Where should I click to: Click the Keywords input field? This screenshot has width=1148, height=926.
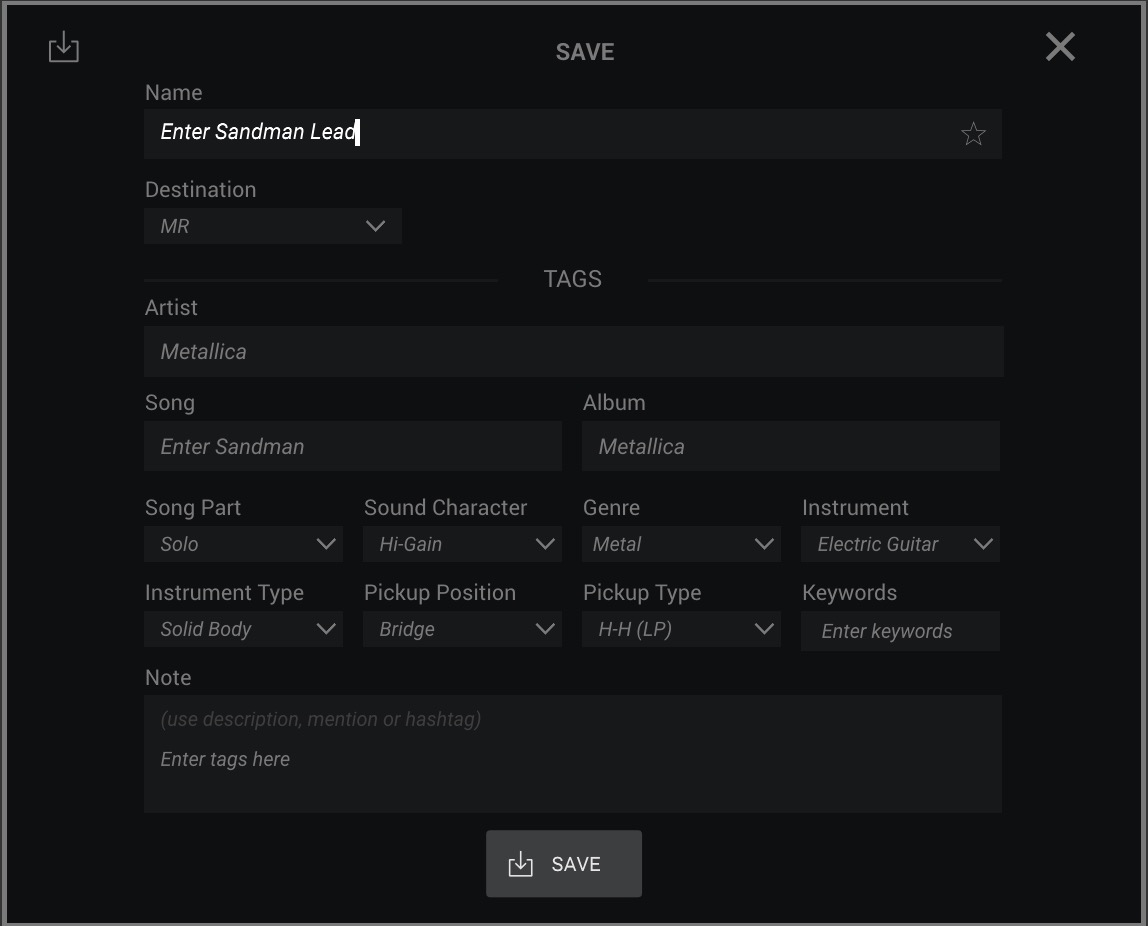(900, 631)
